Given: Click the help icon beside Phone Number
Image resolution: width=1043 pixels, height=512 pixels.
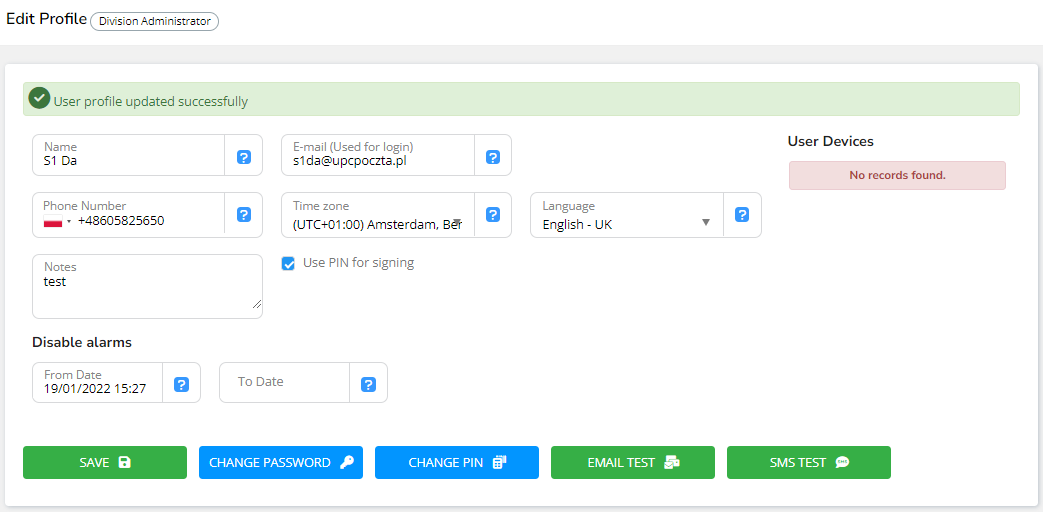Looking at the screenshot, I should (243, 215).
